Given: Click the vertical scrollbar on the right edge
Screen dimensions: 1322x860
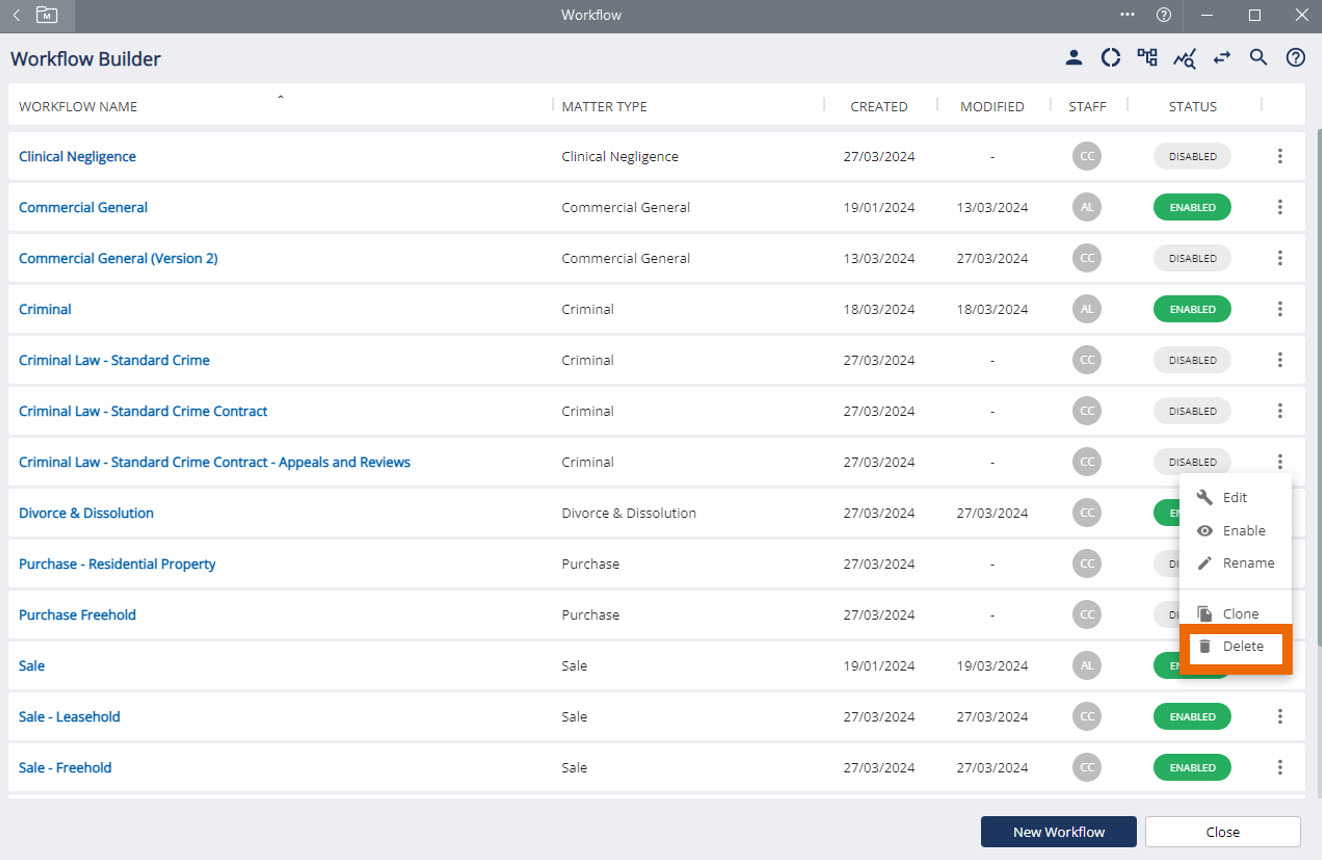Looking at the screenshot, I should pos(1316,400).
